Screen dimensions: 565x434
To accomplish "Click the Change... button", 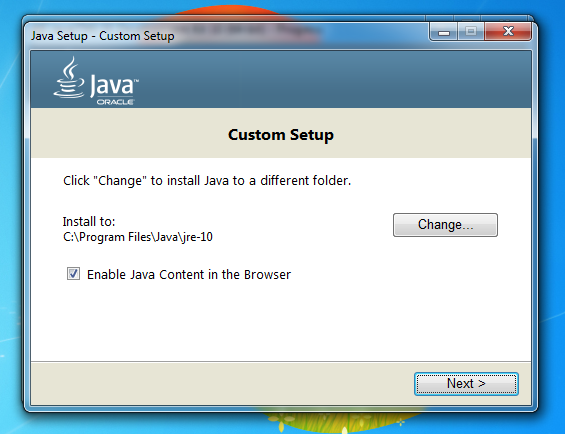I will coord(445,225).
